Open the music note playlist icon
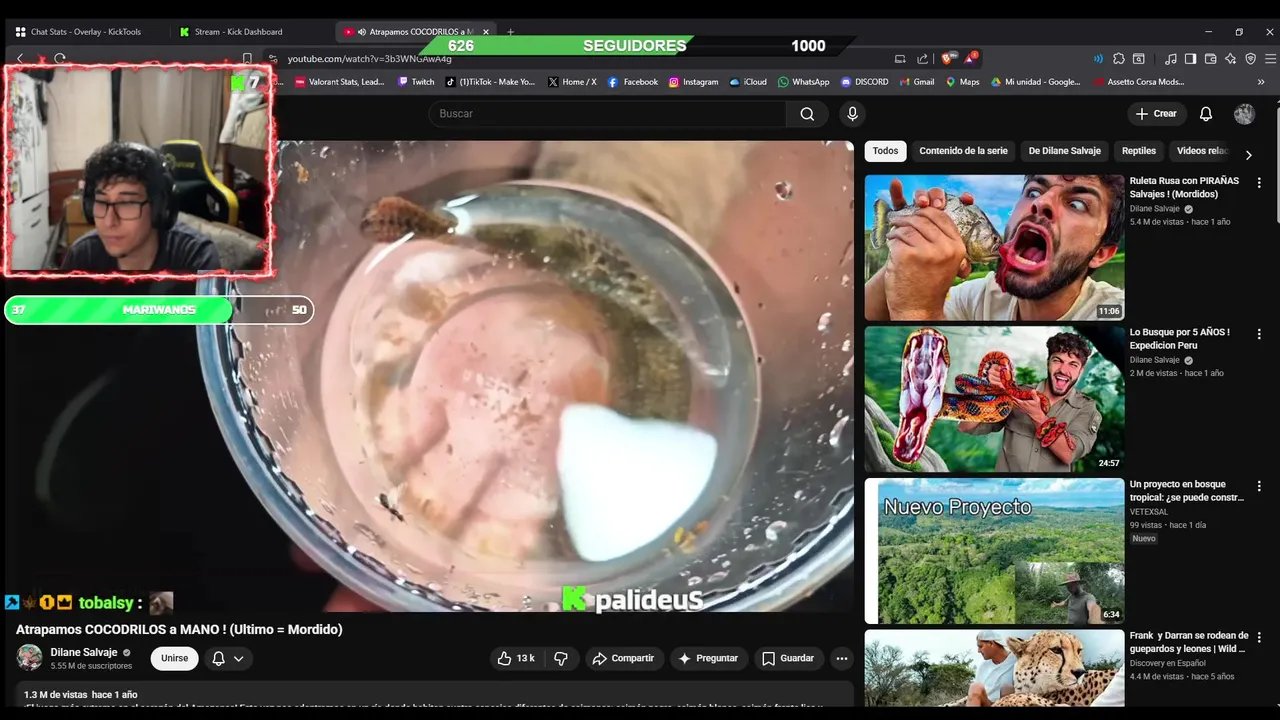 coord(1171,59)
